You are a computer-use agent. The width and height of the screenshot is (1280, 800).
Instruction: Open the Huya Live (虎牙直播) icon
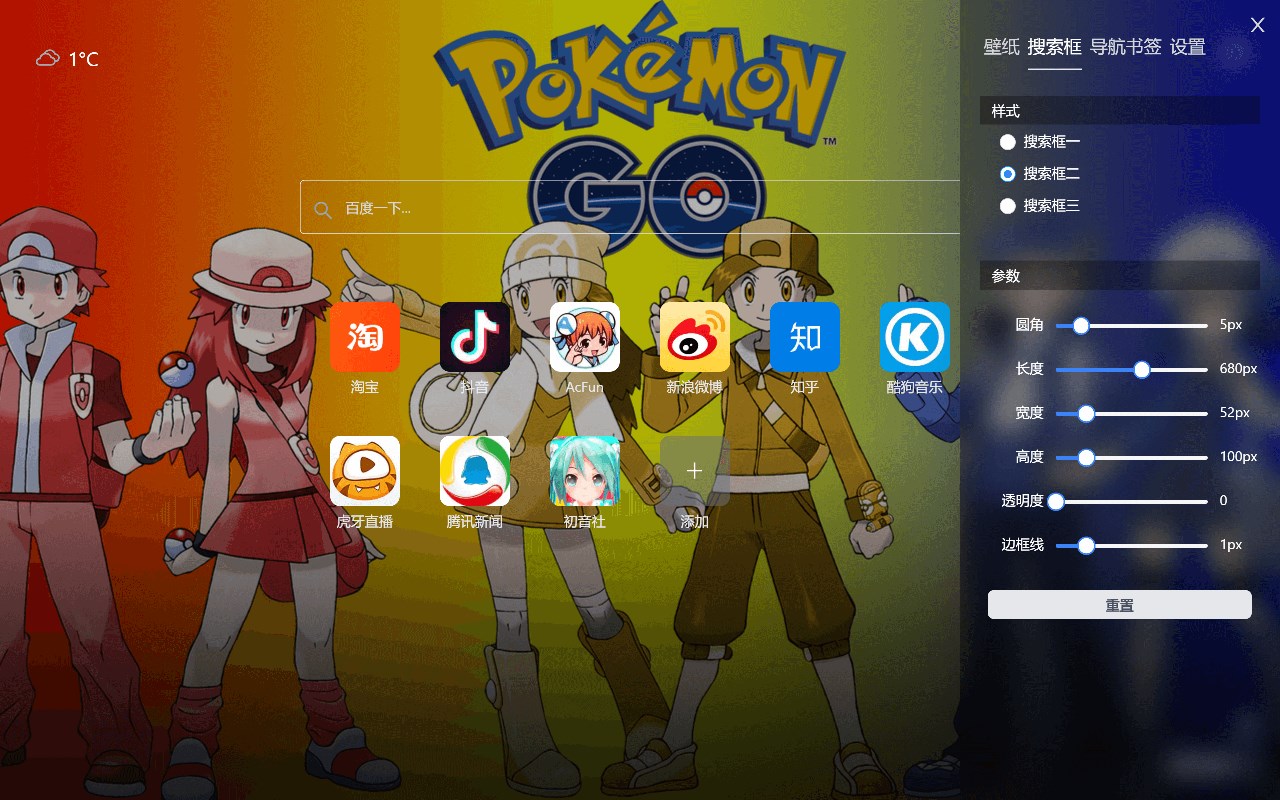tap(365, 471)
